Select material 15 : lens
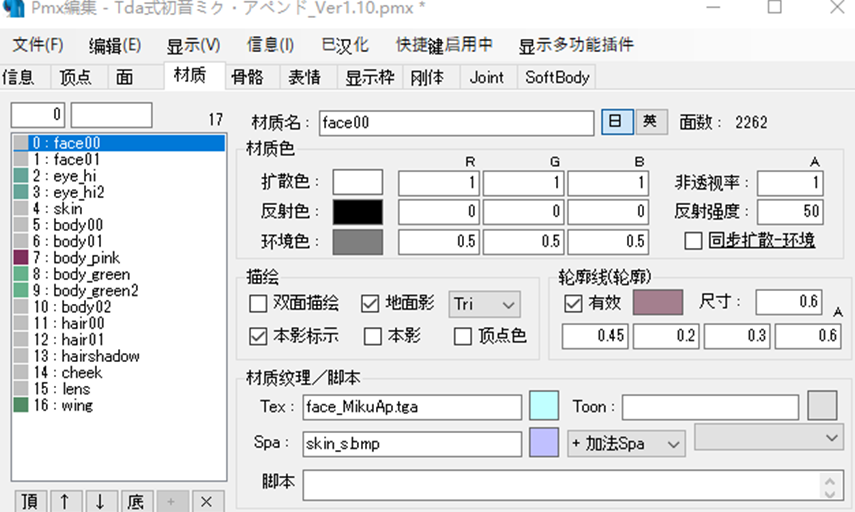This screenshot has height=512, width=855. point(119,388)
